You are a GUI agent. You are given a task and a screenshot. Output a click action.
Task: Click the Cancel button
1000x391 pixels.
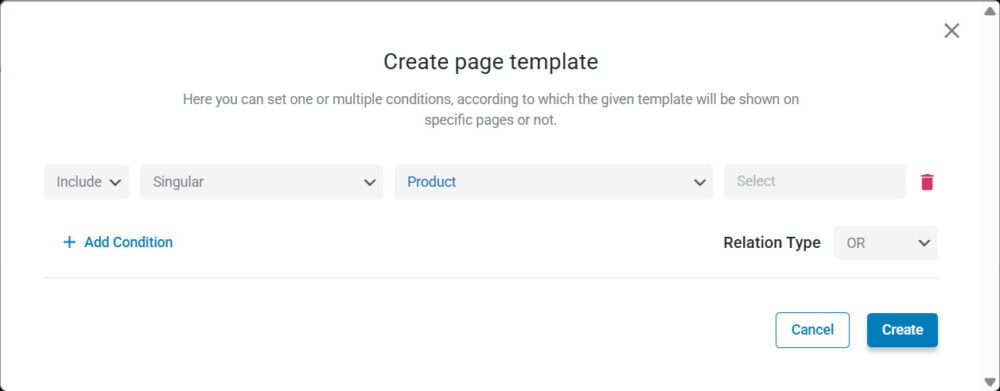coord(812,330)
